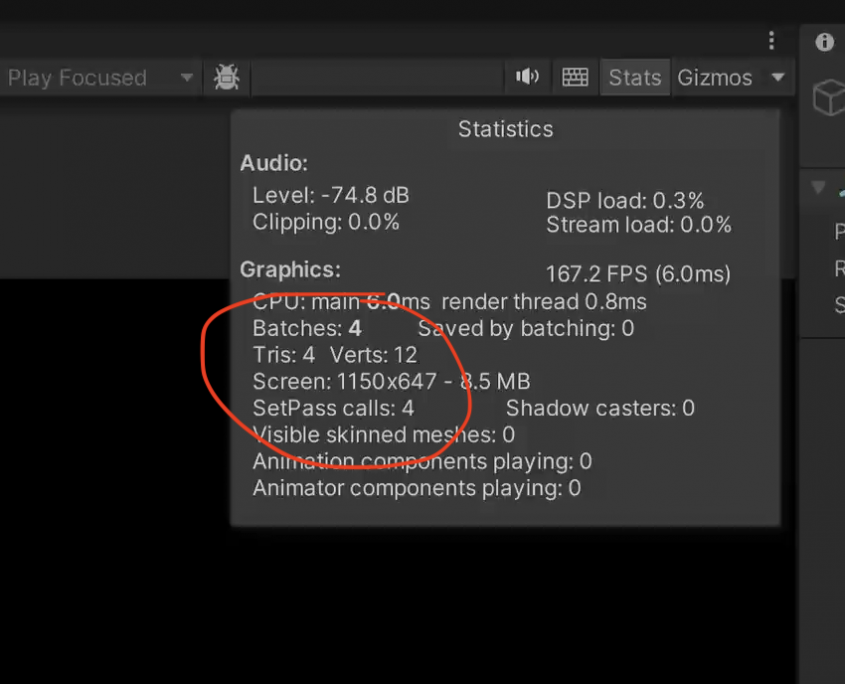Image resolution: width=845 pixels, height=684 pixels.
Task: Toggle Gizmos display in Game view
Action: (x=714, y=78)
